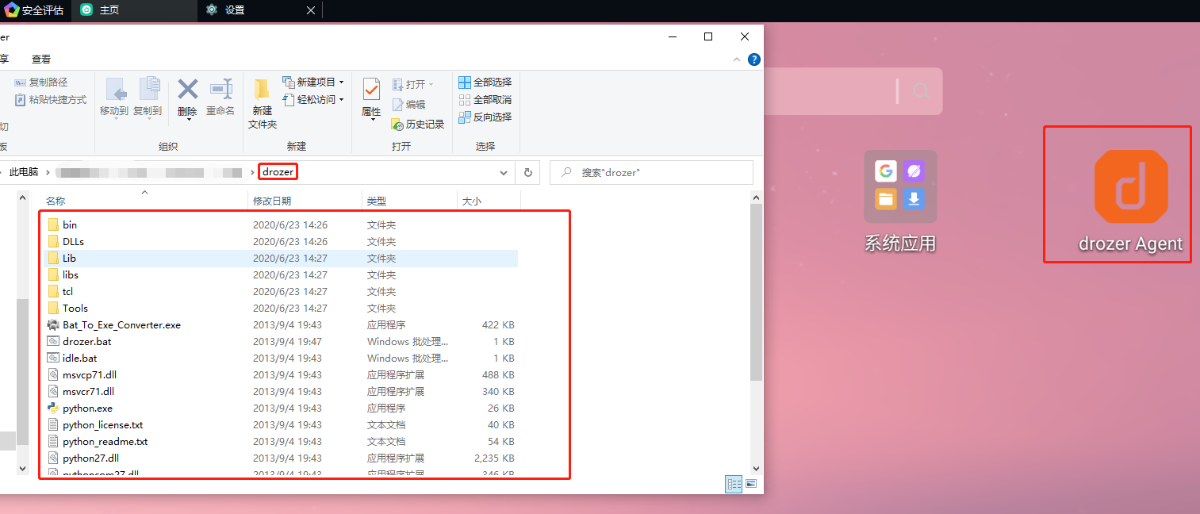Viewport: 1200px width, 514px height.
Task: Open 历史记录 history in the ribbon
Action: click(417, 124)
